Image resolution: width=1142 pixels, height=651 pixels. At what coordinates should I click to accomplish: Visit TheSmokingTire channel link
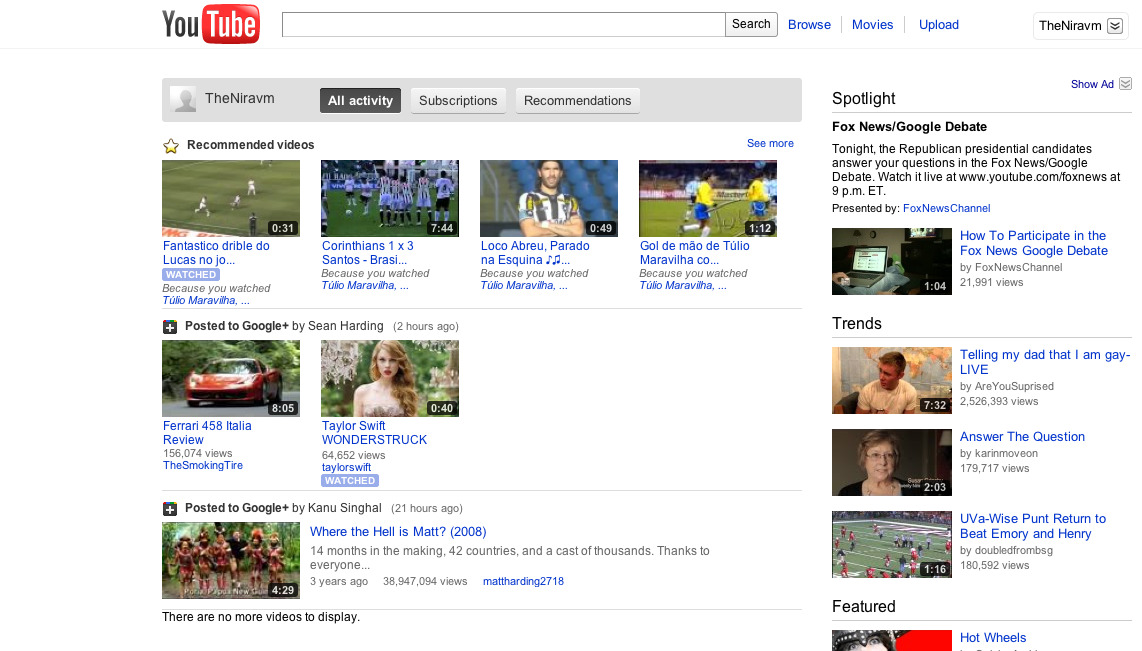click(202, 465)
